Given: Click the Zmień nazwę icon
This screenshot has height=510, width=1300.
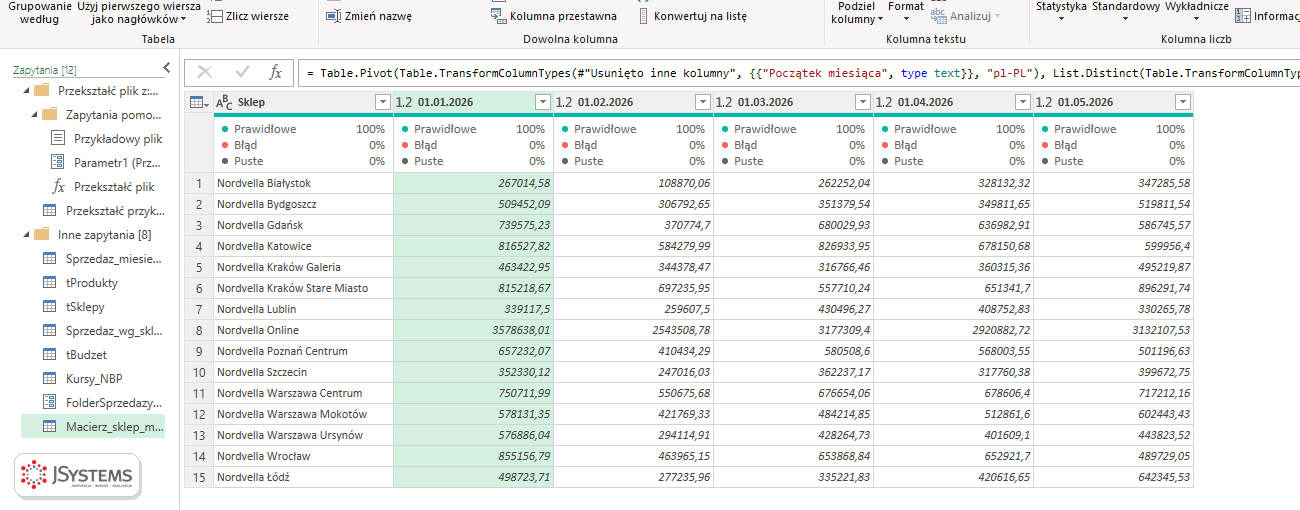Looking at the screenshot, I should coord(332,16).
